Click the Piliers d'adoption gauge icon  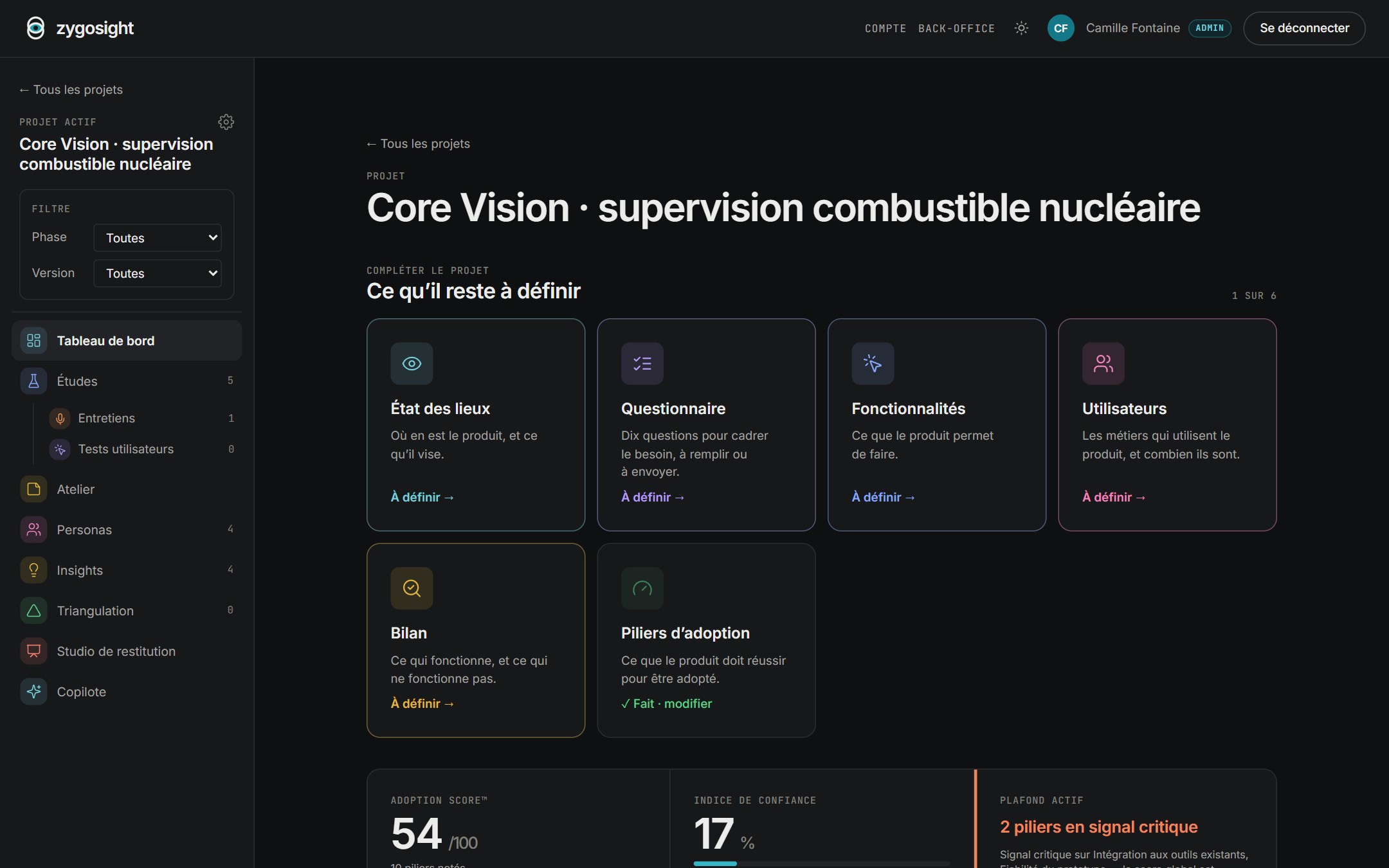click(x=642, y=588)
